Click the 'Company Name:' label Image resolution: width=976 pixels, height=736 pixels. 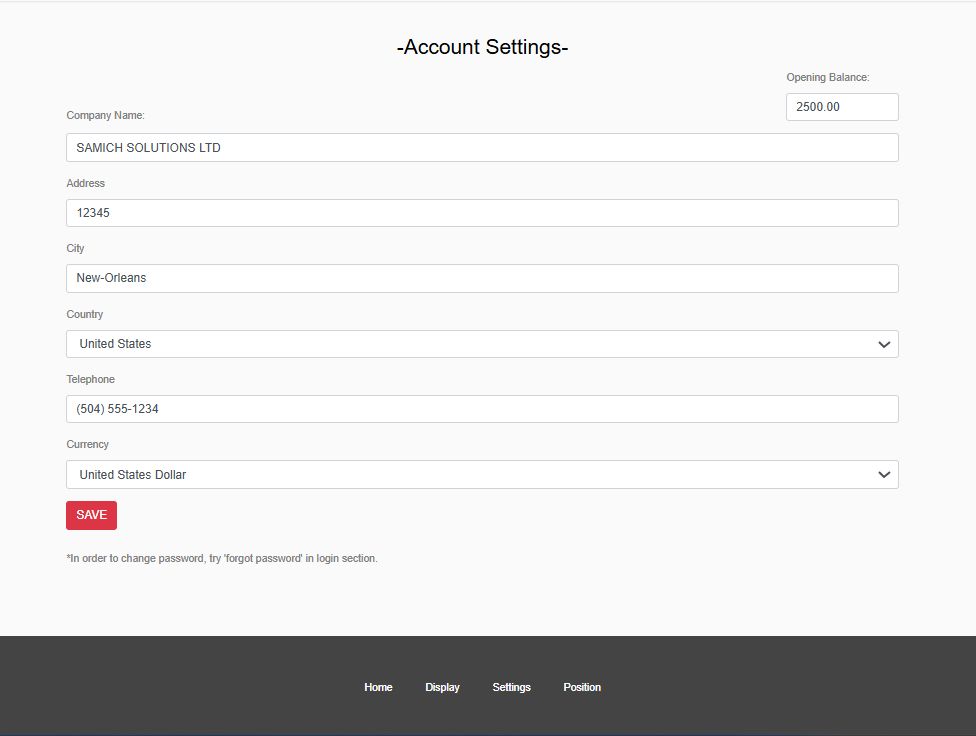tap(105, 116)
